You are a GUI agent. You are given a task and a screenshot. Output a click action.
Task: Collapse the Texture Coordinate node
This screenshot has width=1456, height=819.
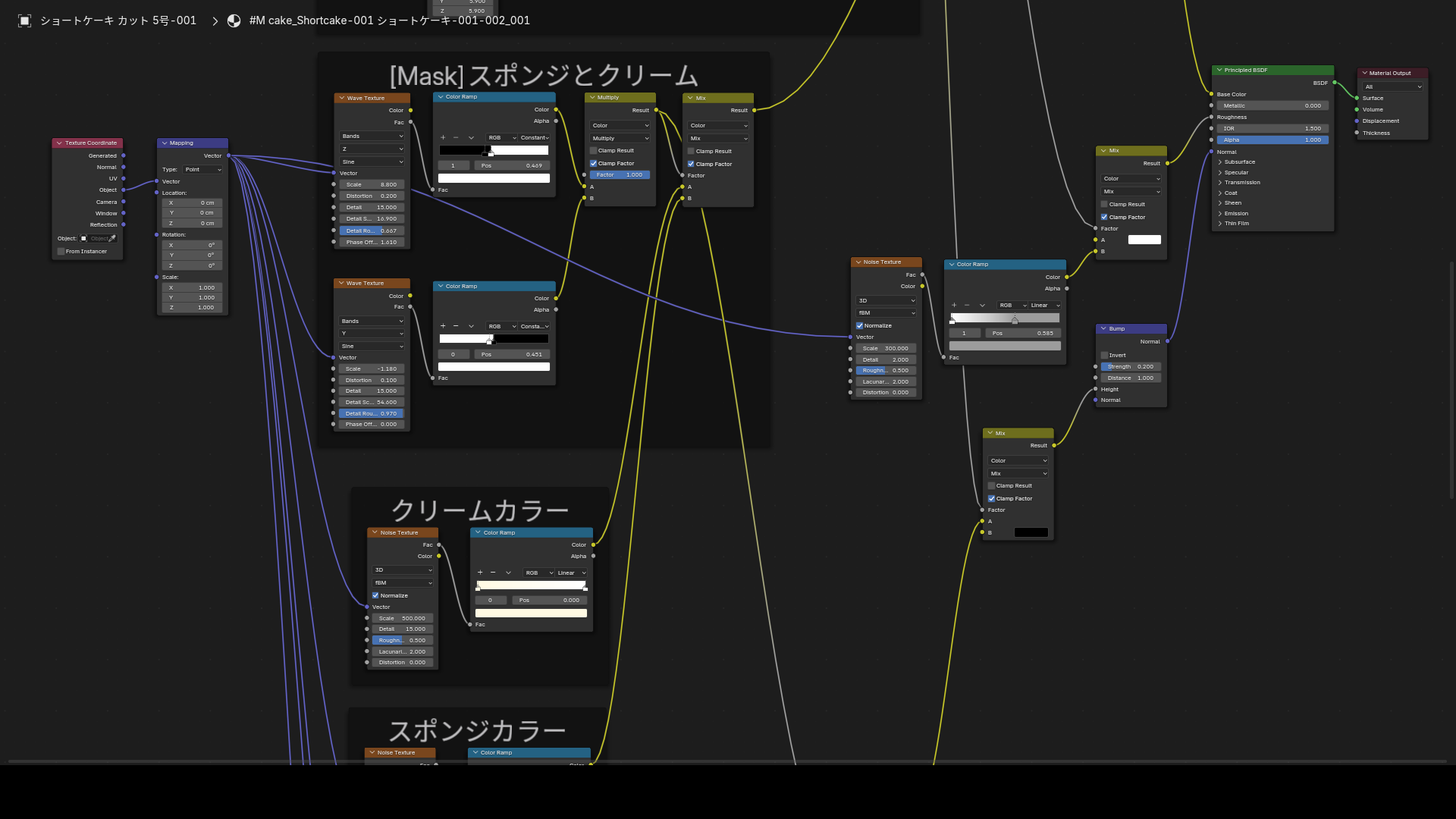pyautogui.click(x=58, y=143)
